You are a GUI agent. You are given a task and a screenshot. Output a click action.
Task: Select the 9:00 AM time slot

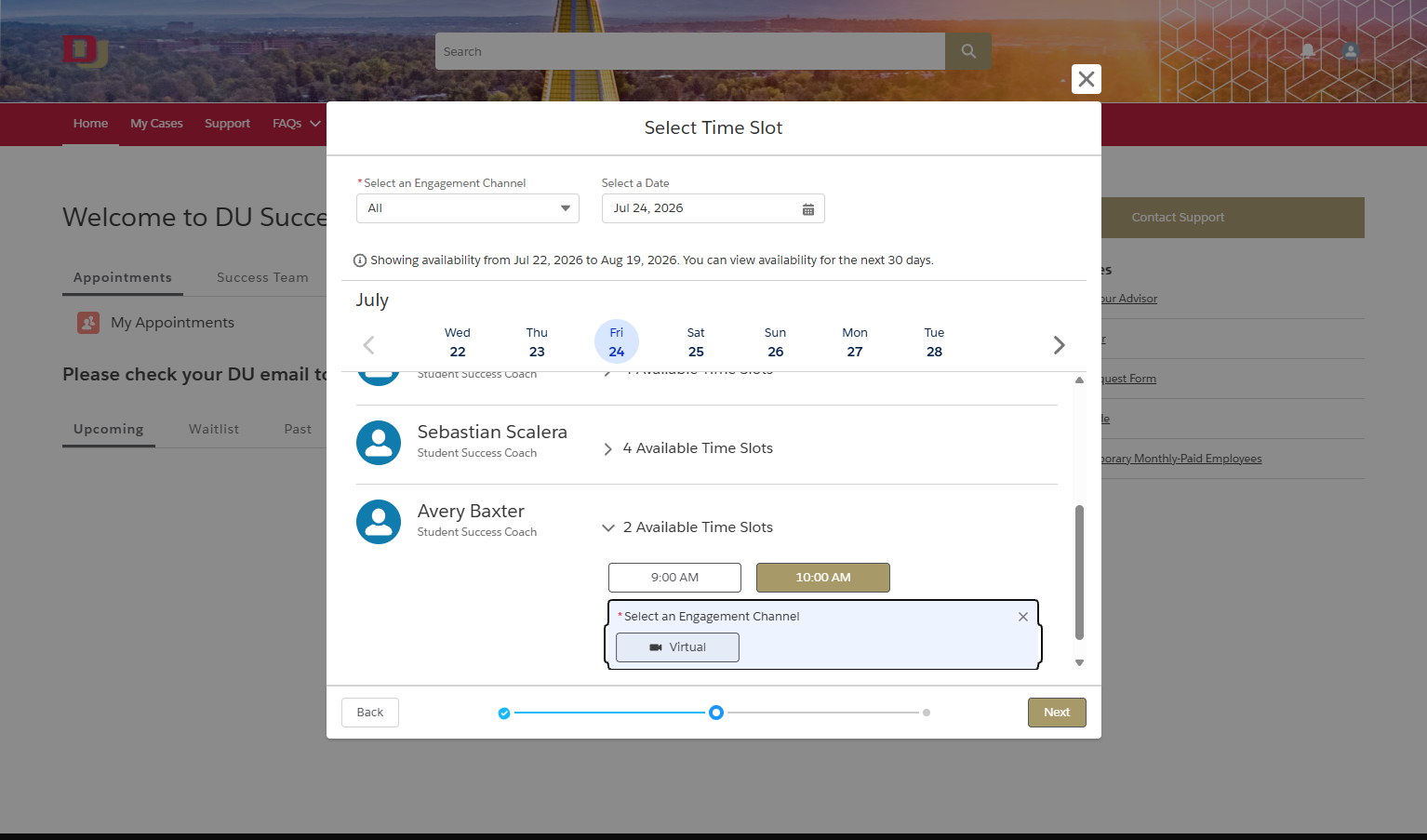(x=674, y=578)
